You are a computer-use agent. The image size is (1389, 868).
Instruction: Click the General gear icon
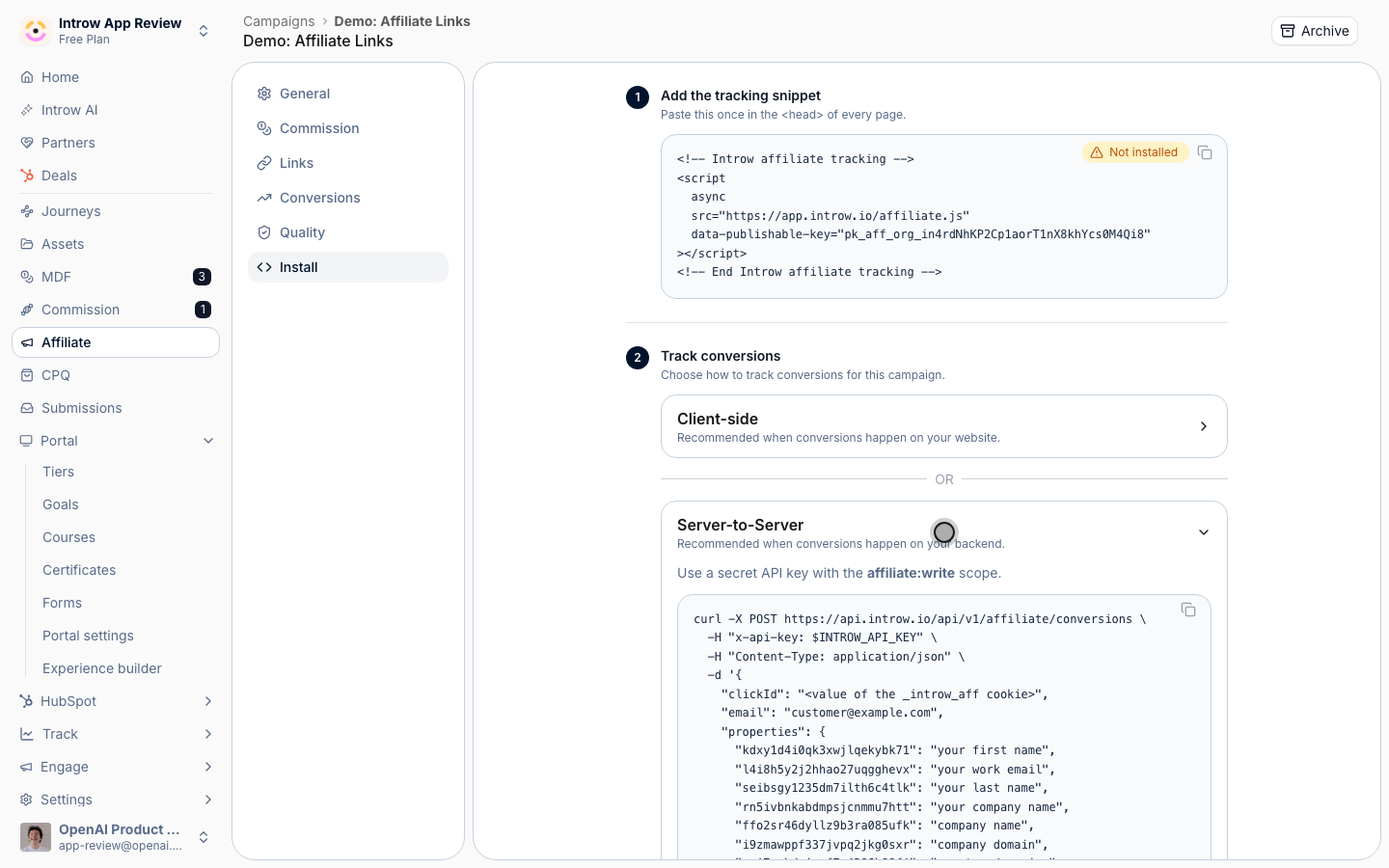click(x=264, y=94)
